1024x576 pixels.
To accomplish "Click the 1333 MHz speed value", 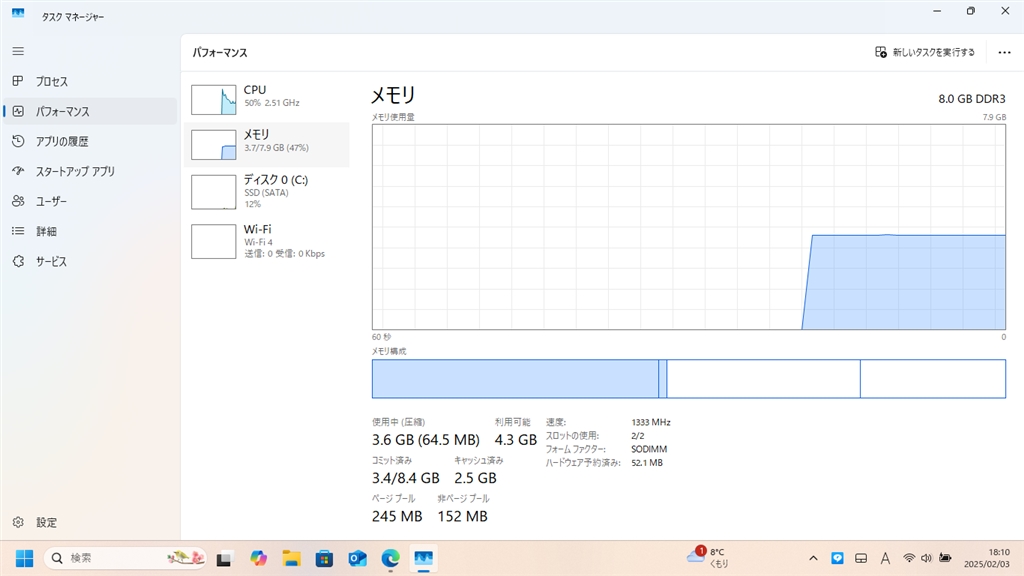I will pyautogui.click(x=651, y=423).
